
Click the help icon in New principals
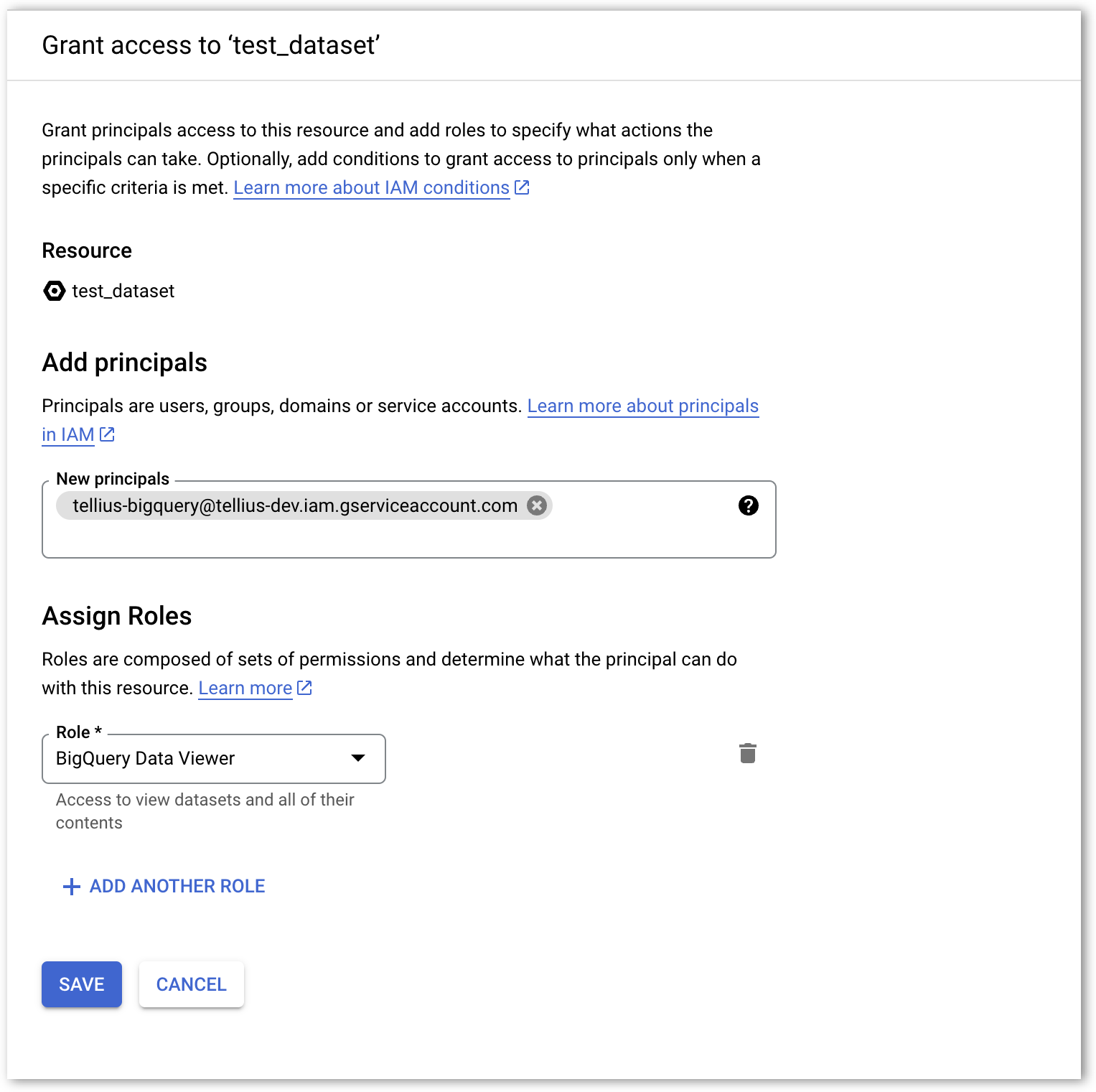pyautogui.click(x=748, y=505)
